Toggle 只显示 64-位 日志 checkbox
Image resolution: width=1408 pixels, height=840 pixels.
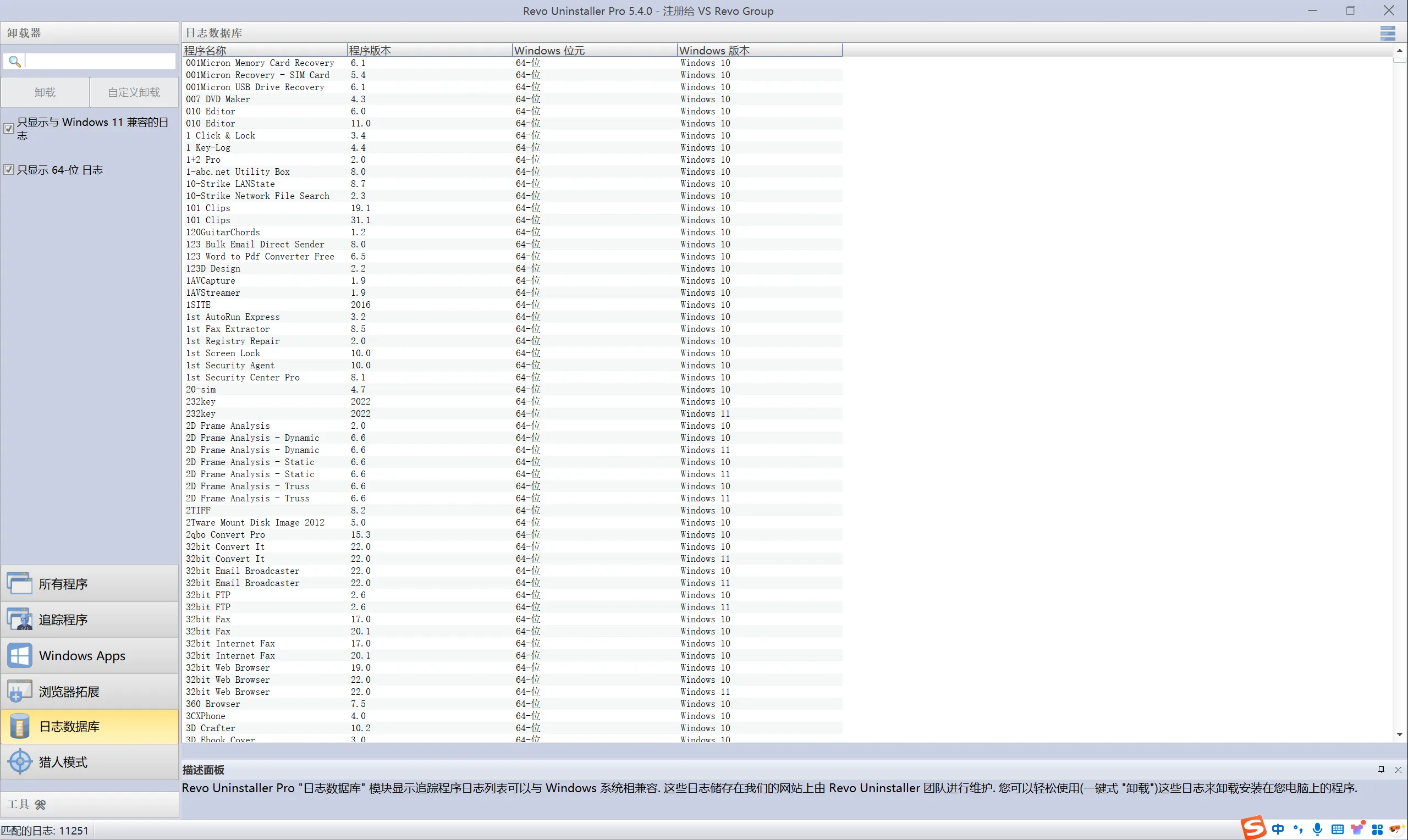click(8, 169)
